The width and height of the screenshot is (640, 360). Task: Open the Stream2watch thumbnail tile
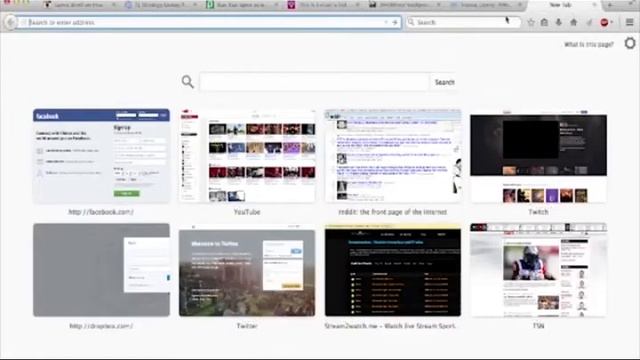pyautogui.click(x=393, y=270)
